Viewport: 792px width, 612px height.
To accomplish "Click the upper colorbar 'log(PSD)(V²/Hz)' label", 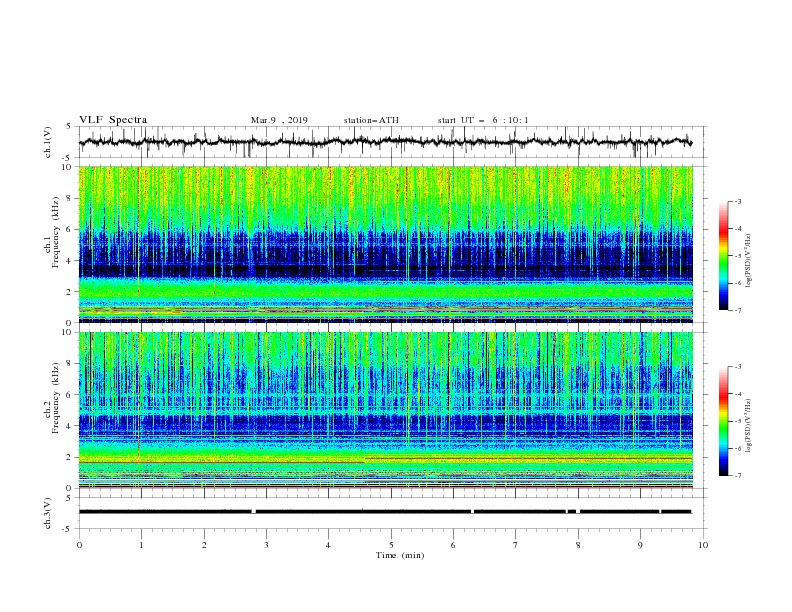I will [x=749, y=261].
